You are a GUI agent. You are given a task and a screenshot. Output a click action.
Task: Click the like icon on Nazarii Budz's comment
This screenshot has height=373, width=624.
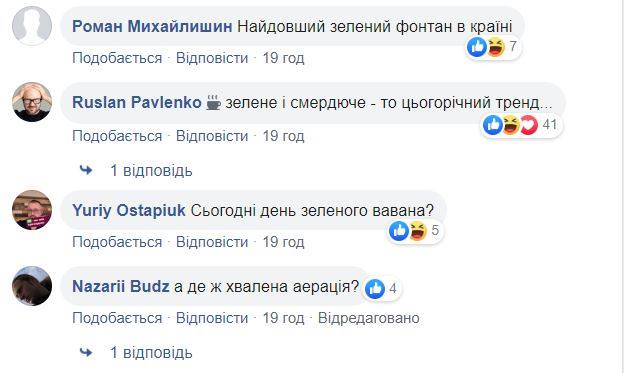375,289
